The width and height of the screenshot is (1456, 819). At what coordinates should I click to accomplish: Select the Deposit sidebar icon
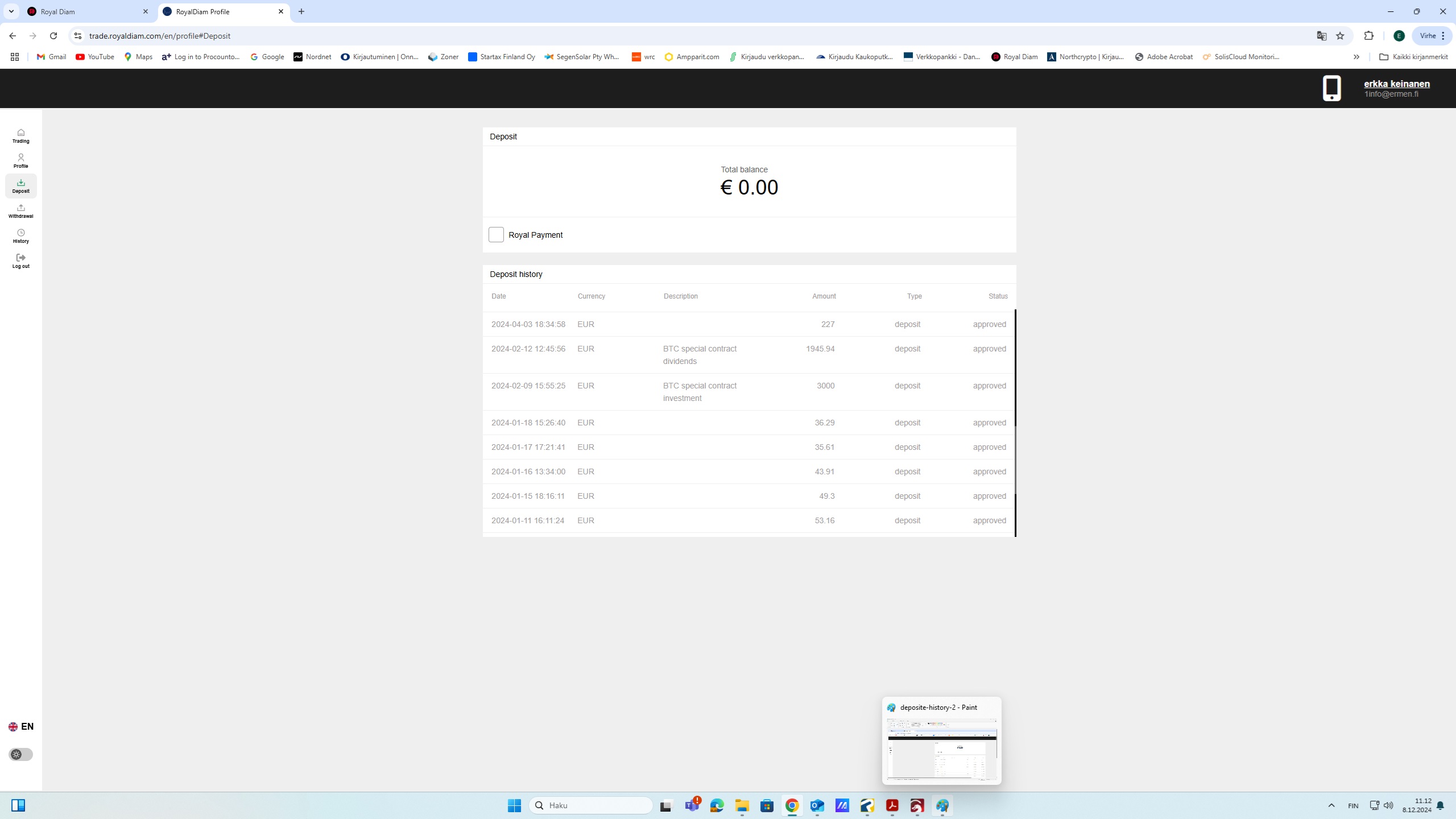click(20, 185)
